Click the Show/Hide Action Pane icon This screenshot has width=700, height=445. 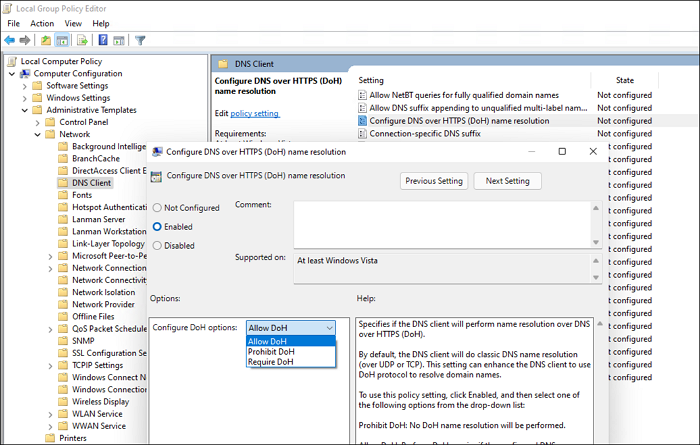point(120,40)
